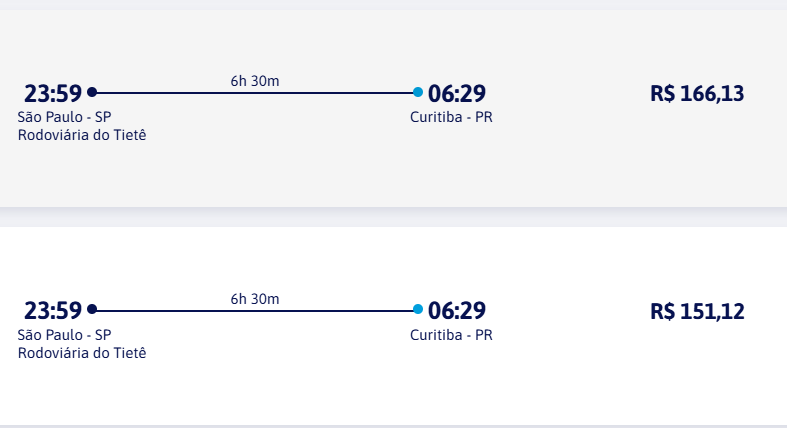The width and height of the screenshot is (787, 428).
Task: Click the 23:59 departure time on the R$ 151,12 trip
Action: click(x=53, y=311)
